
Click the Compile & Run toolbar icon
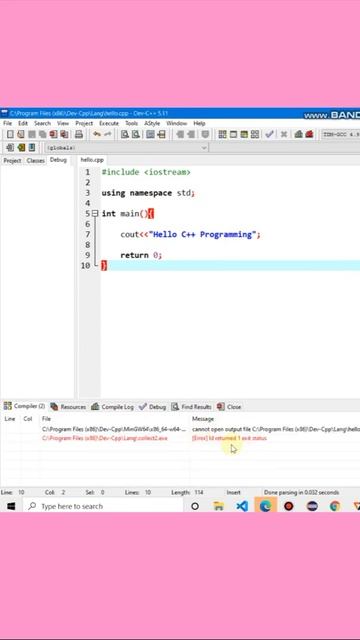244,134
